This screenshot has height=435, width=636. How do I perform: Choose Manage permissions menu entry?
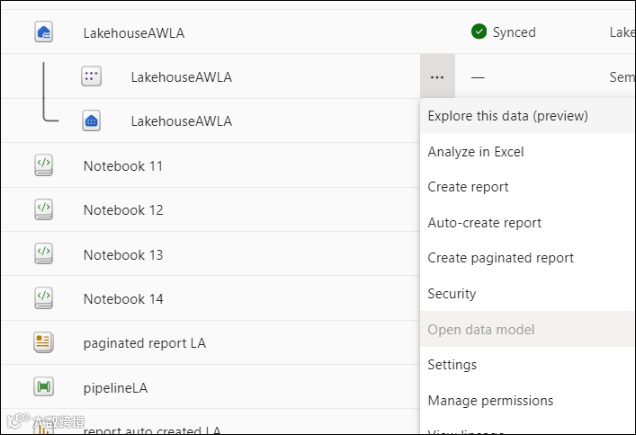pyautogui.click(x=490, y=401)
